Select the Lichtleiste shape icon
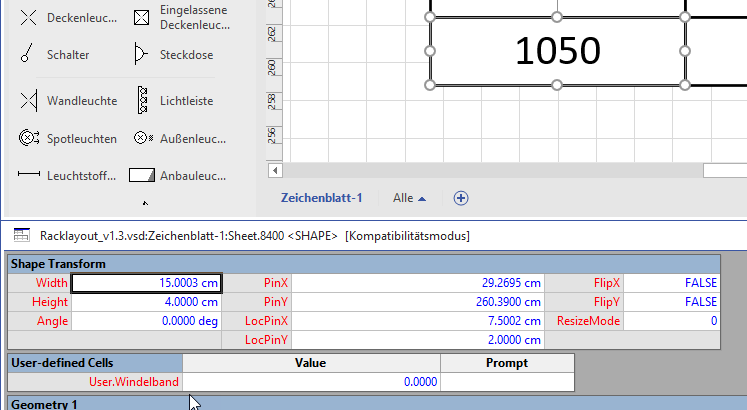This screenshot has height=410, width=747. click(143, 101)
